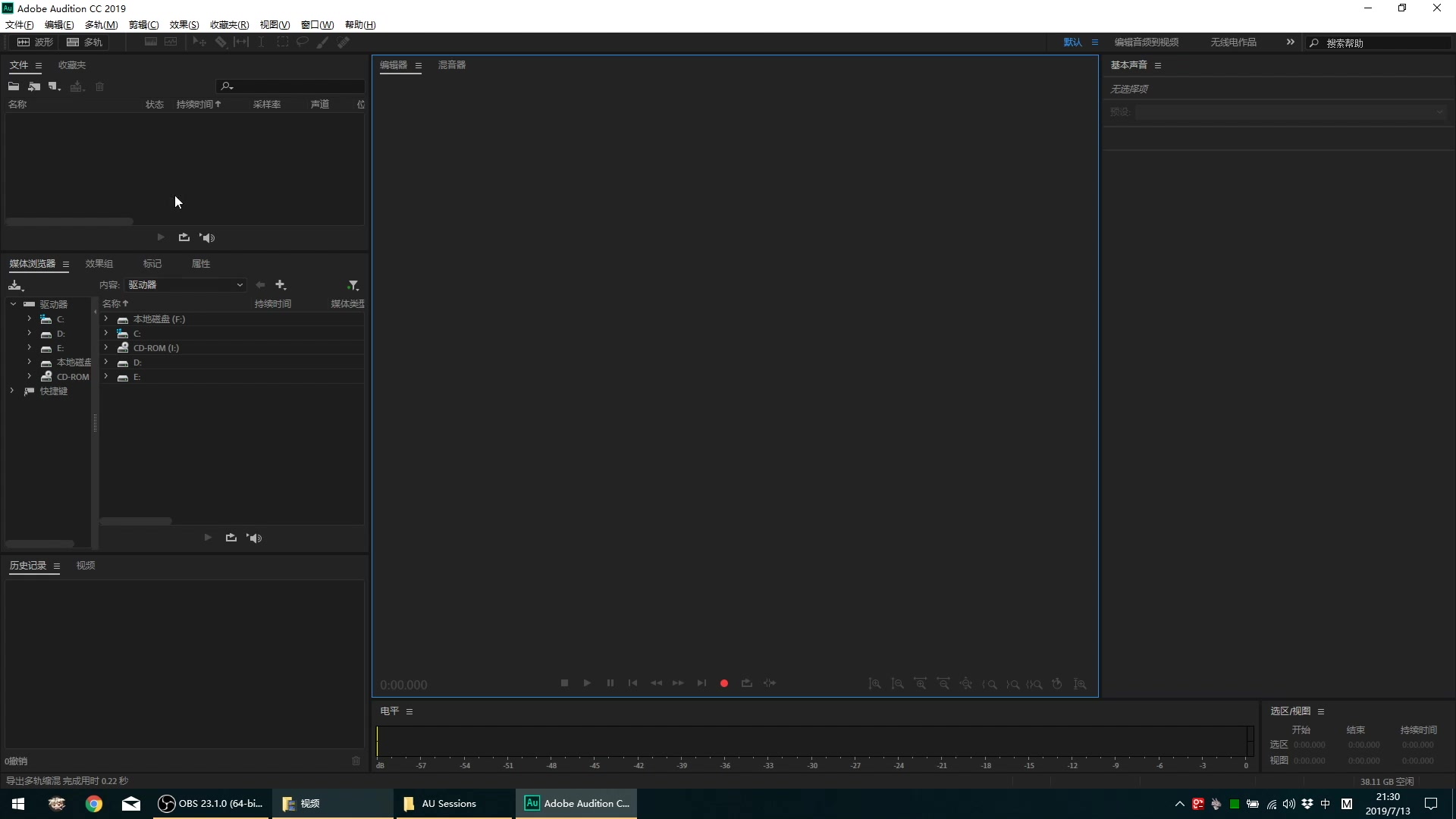This screenshot has width=1456, height=819.
Task: Enable recording with the red Record button
Action: [x=724, y=683]
